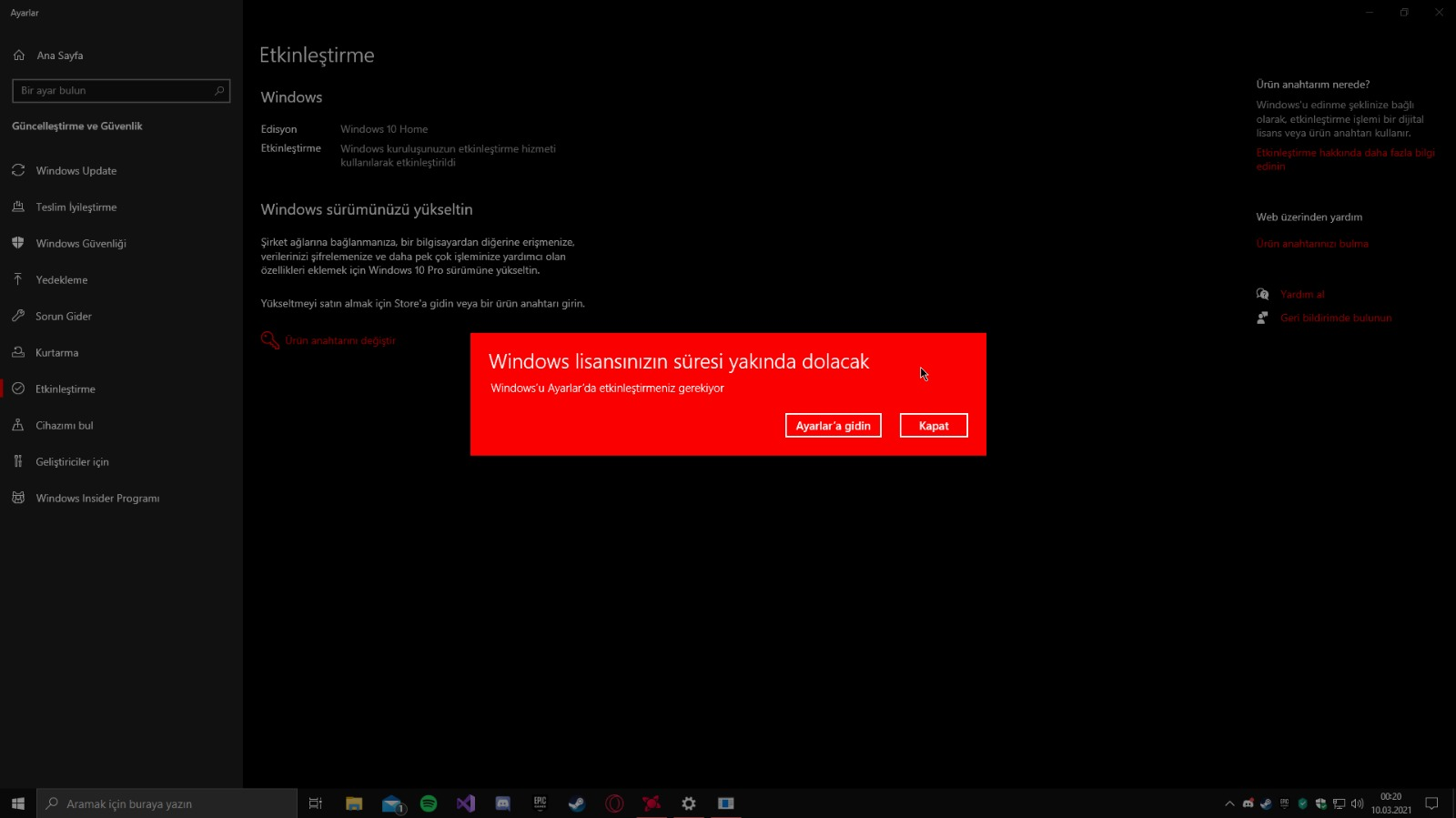The width and height of the screenshot is (1456, 818).
Task: Click the taskbar search box
Action: point(167,803)
